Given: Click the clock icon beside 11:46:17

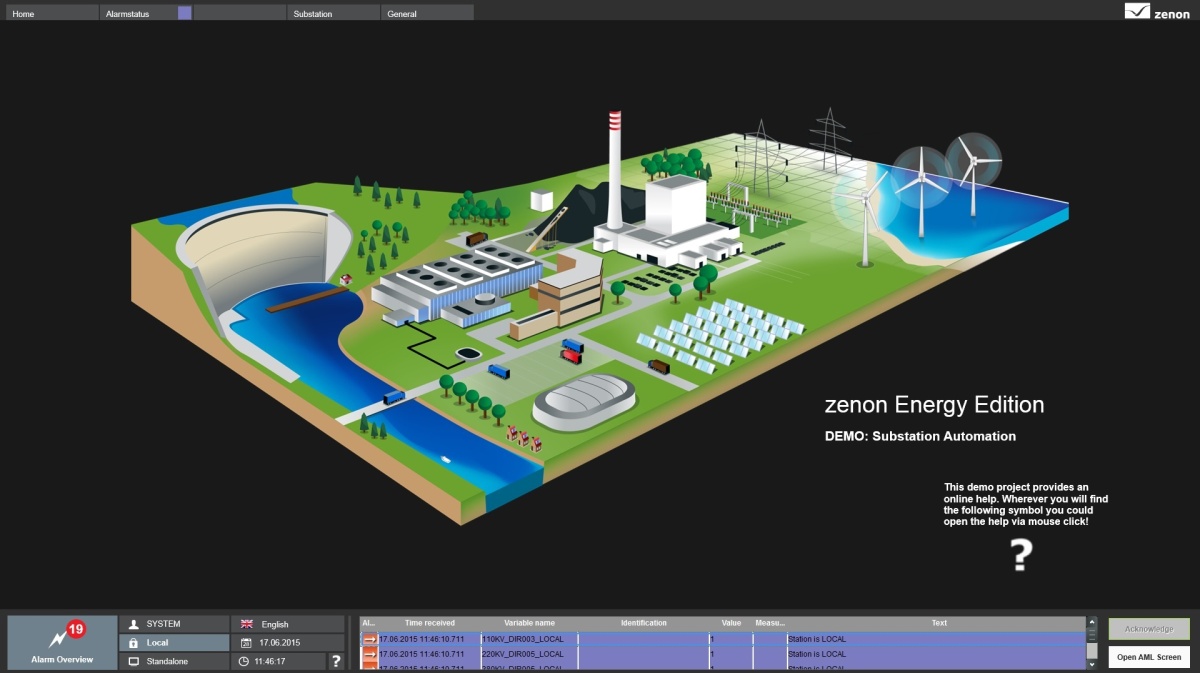Looking at the screenshot, I should [246, 662].
